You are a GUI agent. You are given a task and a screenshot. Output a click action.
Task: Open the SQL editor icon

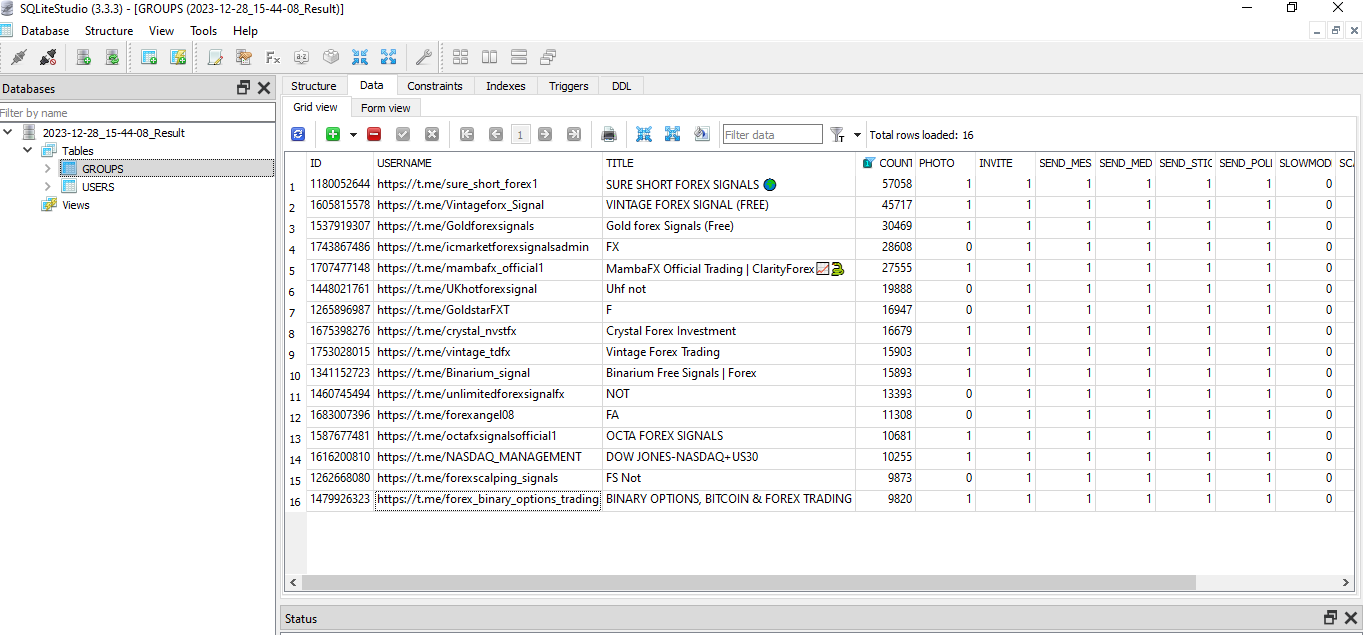coord(214,57)
